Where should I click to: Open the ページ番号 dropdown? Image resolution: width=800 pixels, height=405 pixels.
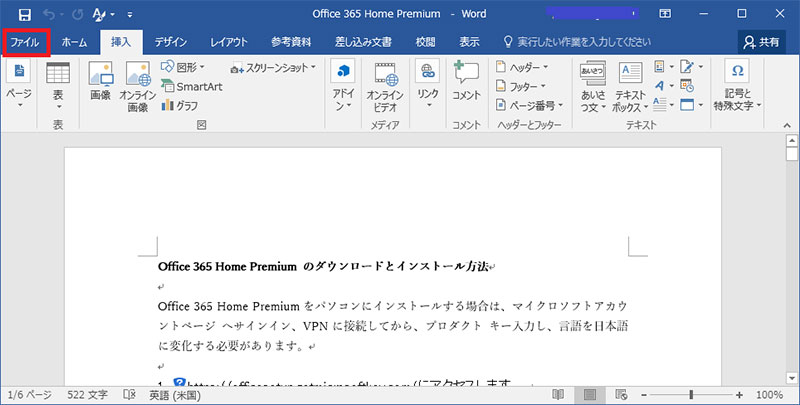point(530,106)
